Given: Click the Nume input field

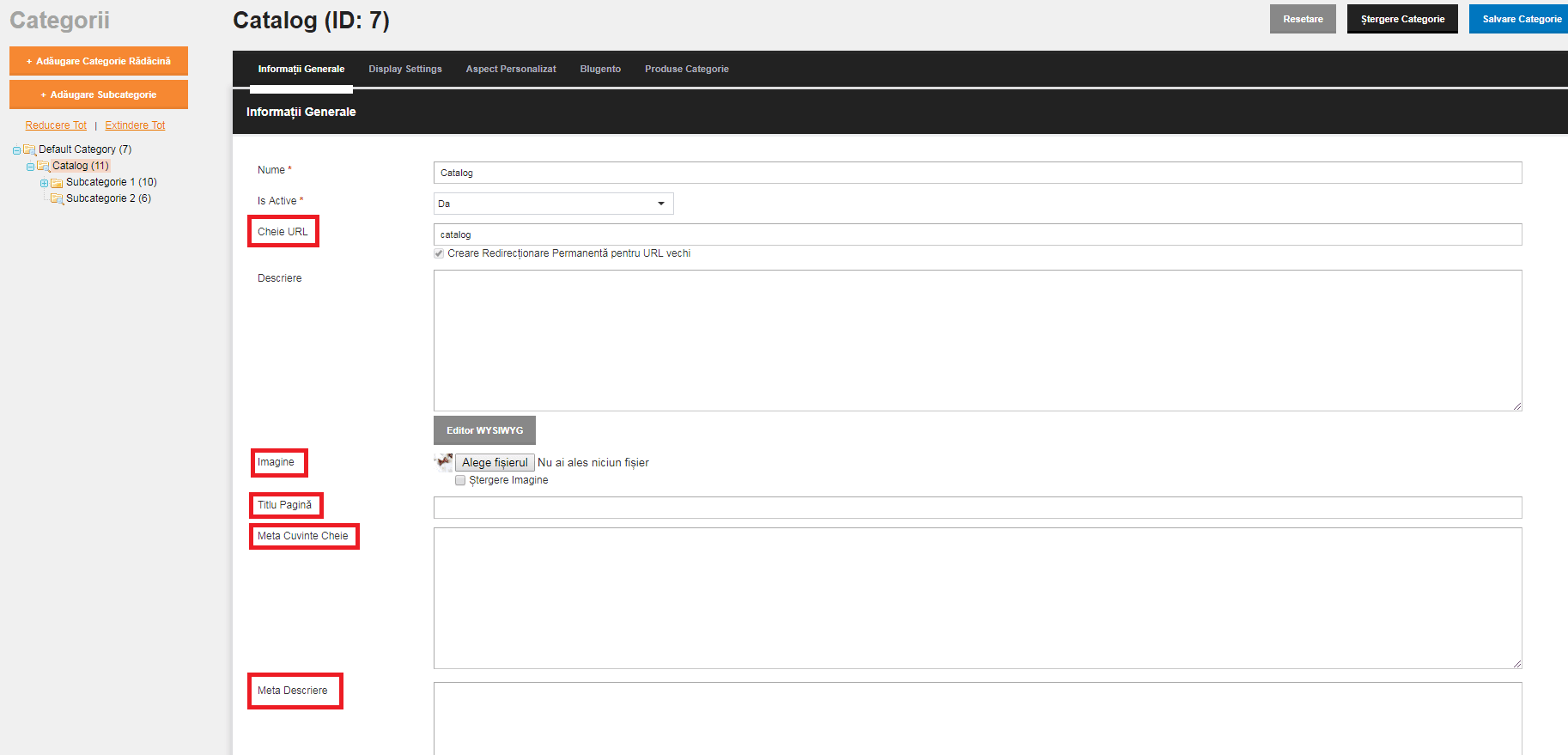Looking at the screenshot, I should click(x=977, y=173).
